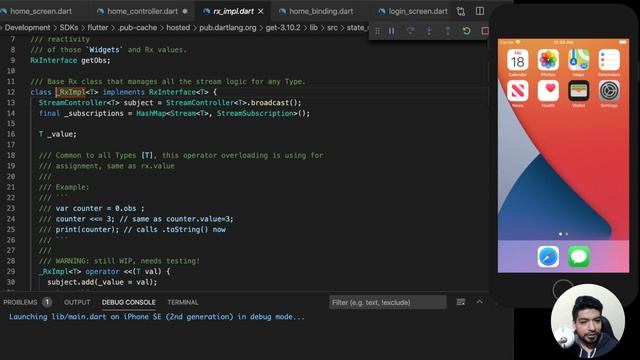Viewport: 640px width, 360px height.
Task: Open Photos app on the simulator
Action: [548, 60]
